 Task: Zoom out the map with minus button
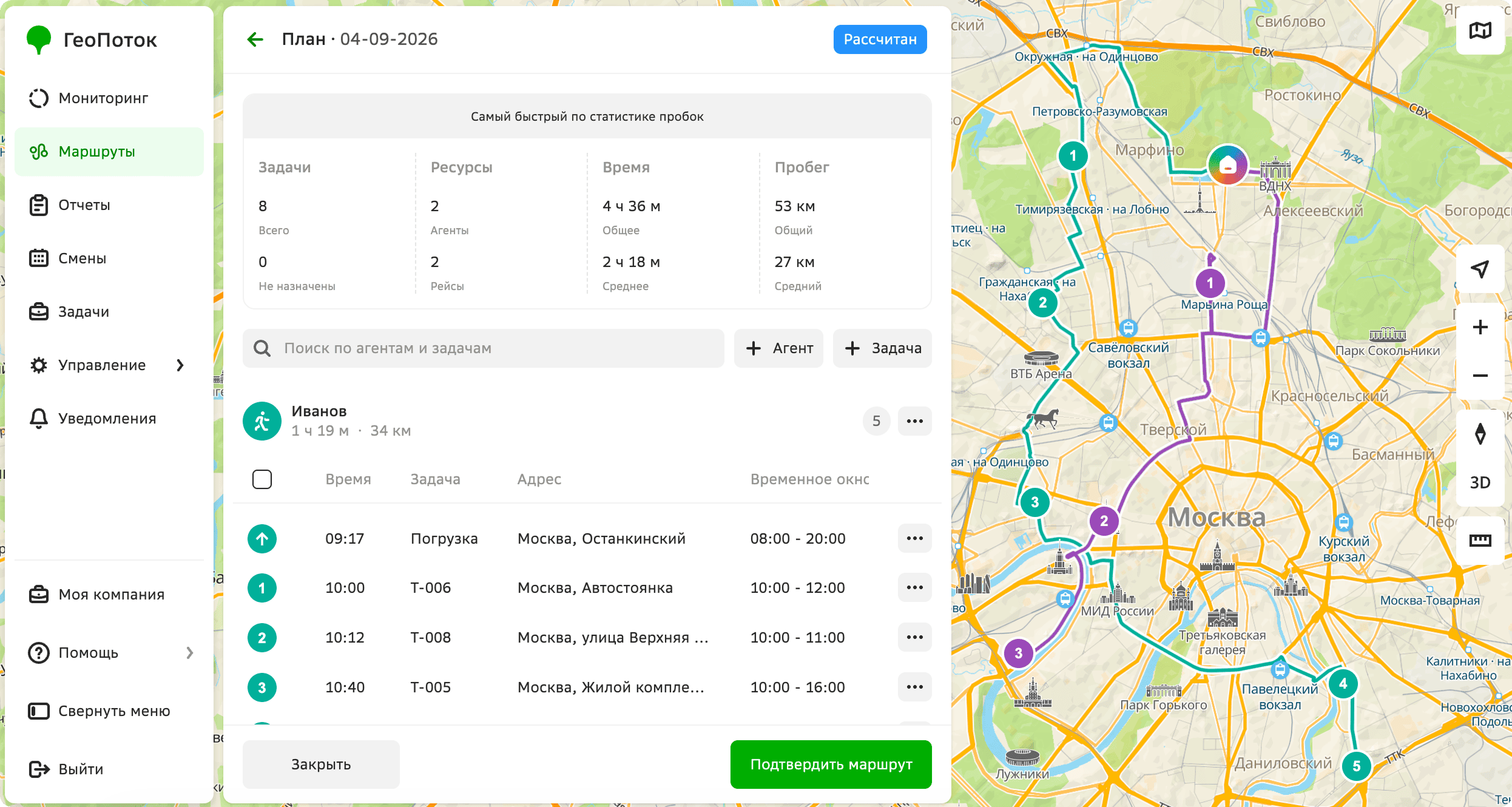(1480, 376)
